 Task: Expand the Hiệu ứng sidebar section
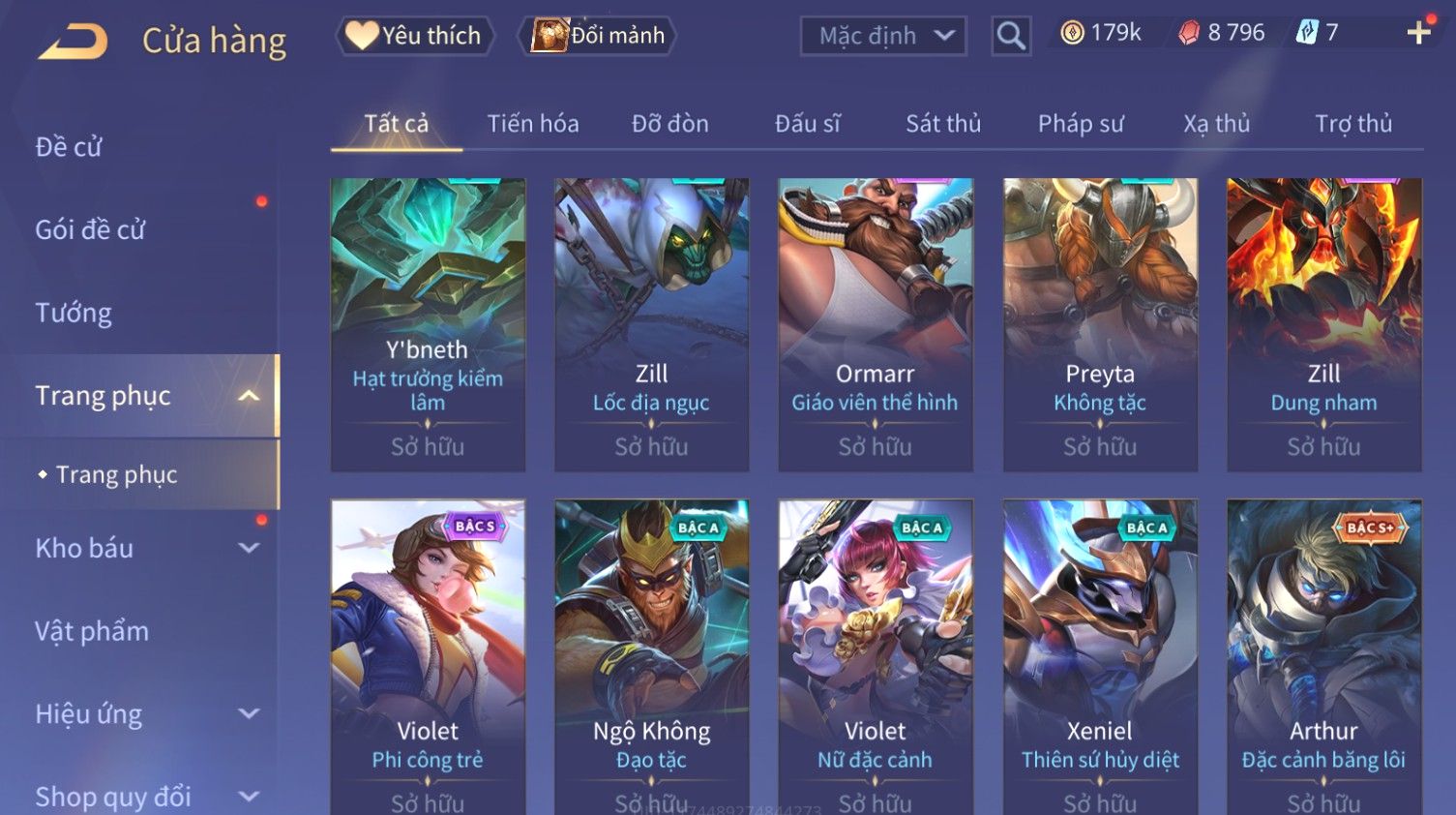click(x=249, y=714)
